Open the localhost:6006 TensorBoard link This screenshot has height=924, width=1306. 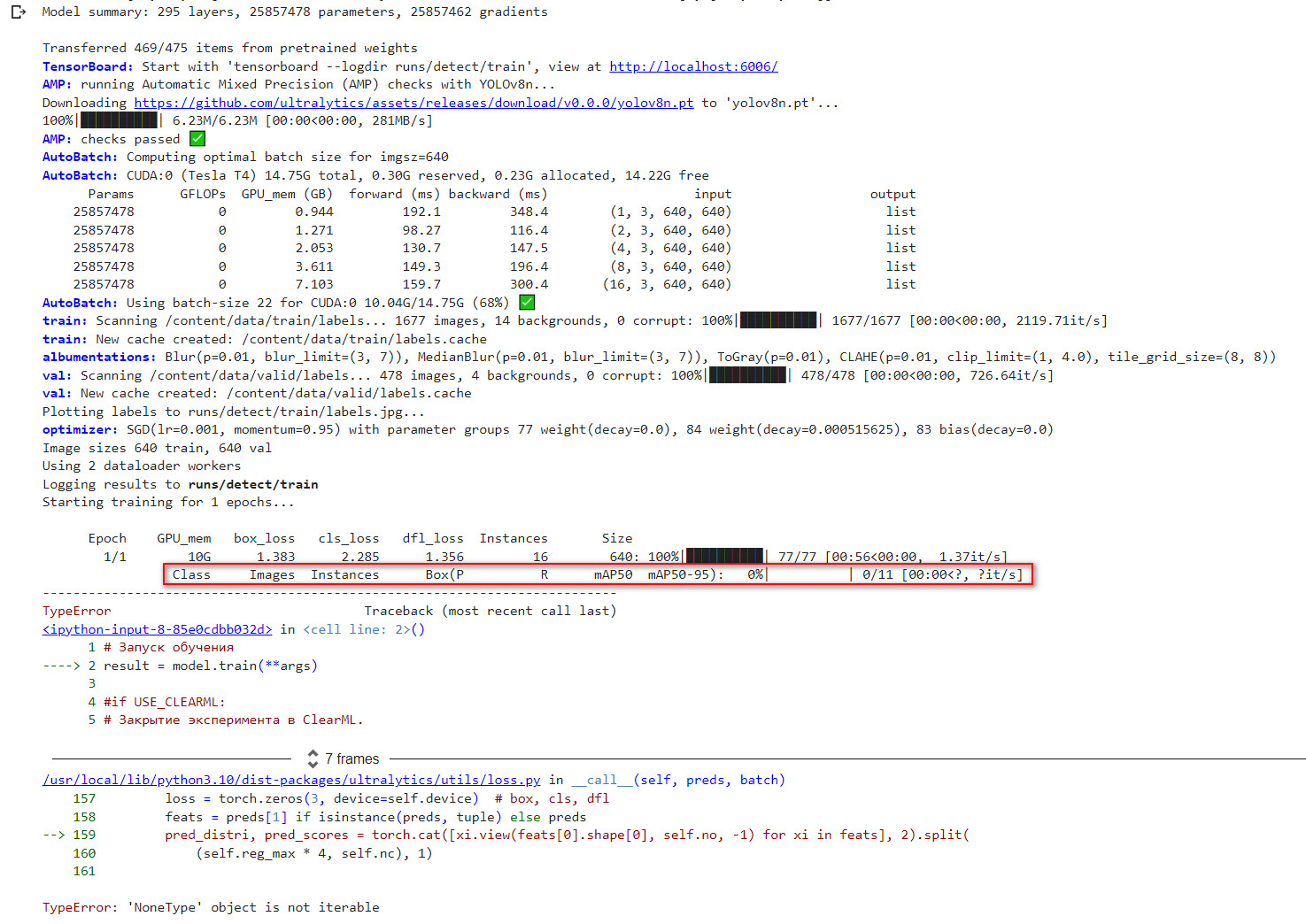(692, 65)
